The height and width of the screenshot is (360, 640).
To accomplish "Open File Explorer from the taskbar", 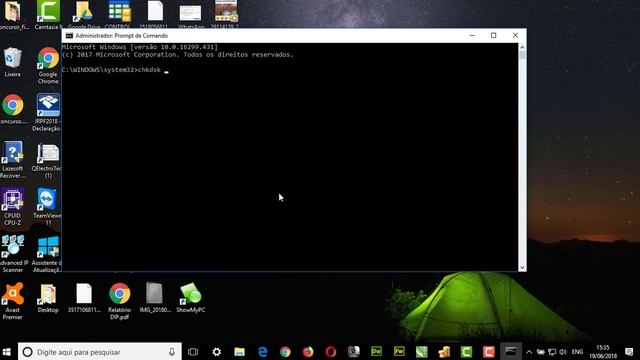I will [x=240, y=352].
